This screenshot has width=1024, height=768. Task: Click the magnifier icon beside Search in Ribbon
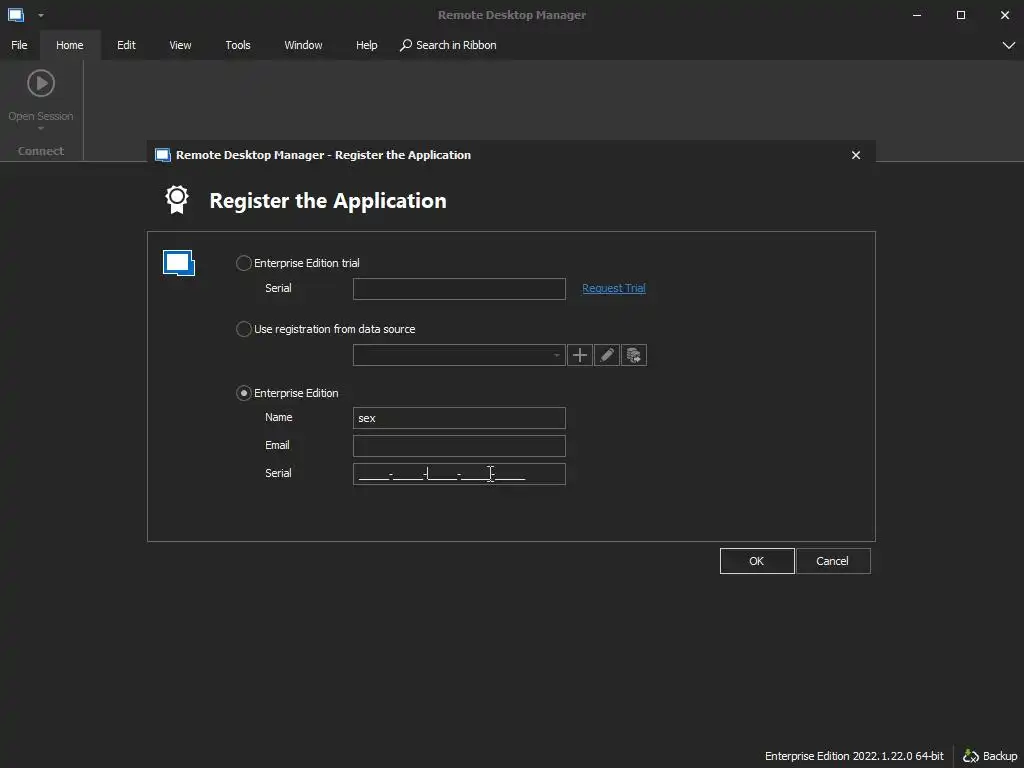(x=406, y=45)
